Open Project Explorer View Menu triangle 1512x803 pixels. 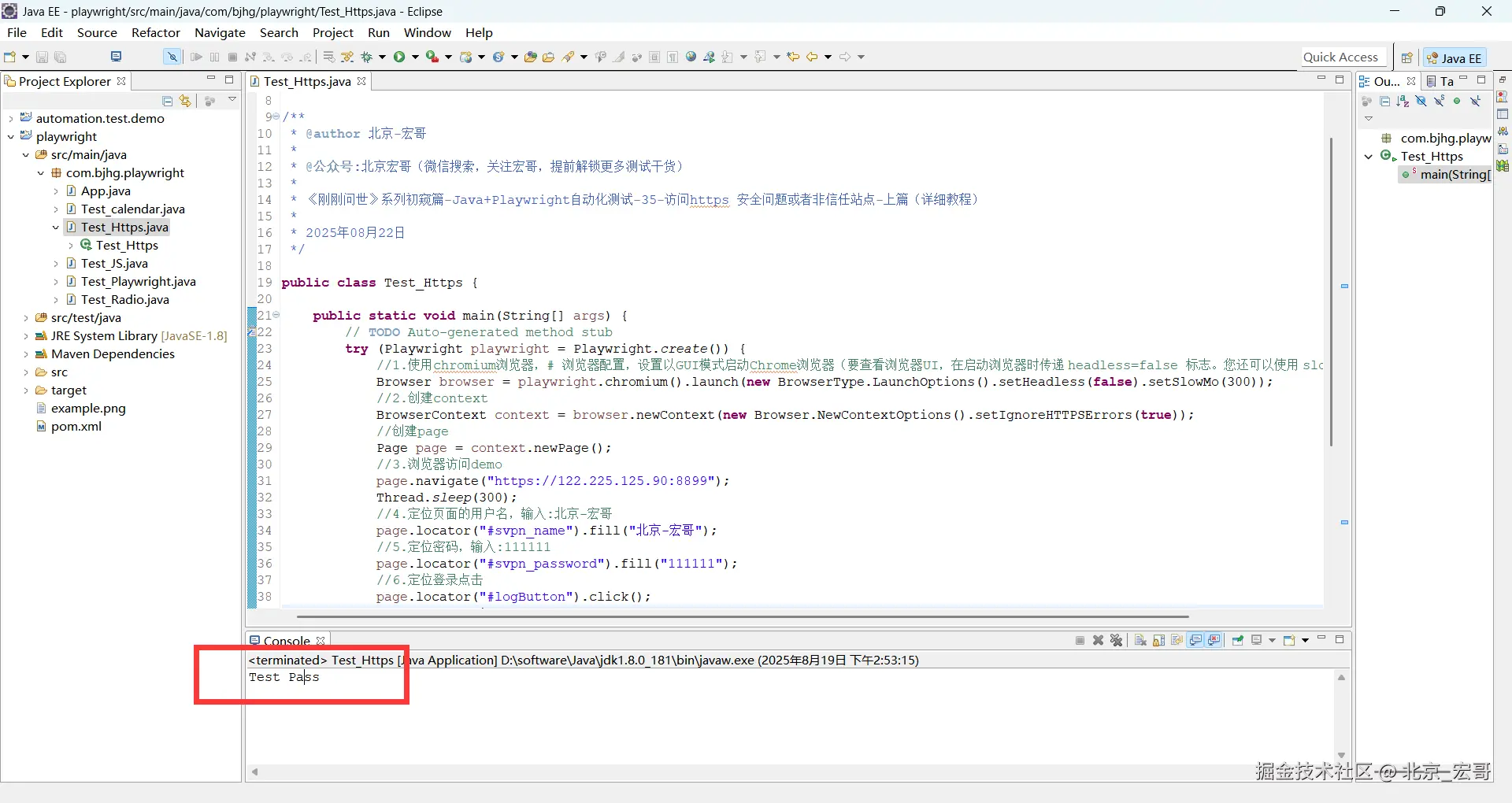[x=232, y=100]
